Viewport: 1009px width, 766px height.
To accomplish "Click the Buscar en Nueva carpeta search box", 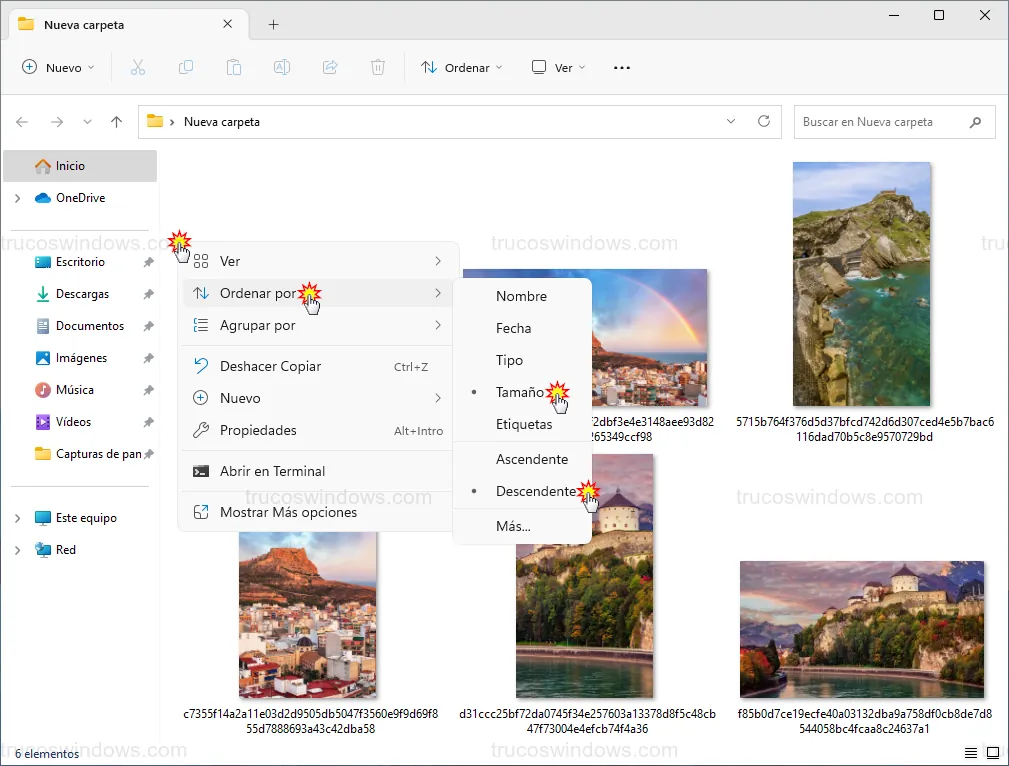I will tap(880, 122).
